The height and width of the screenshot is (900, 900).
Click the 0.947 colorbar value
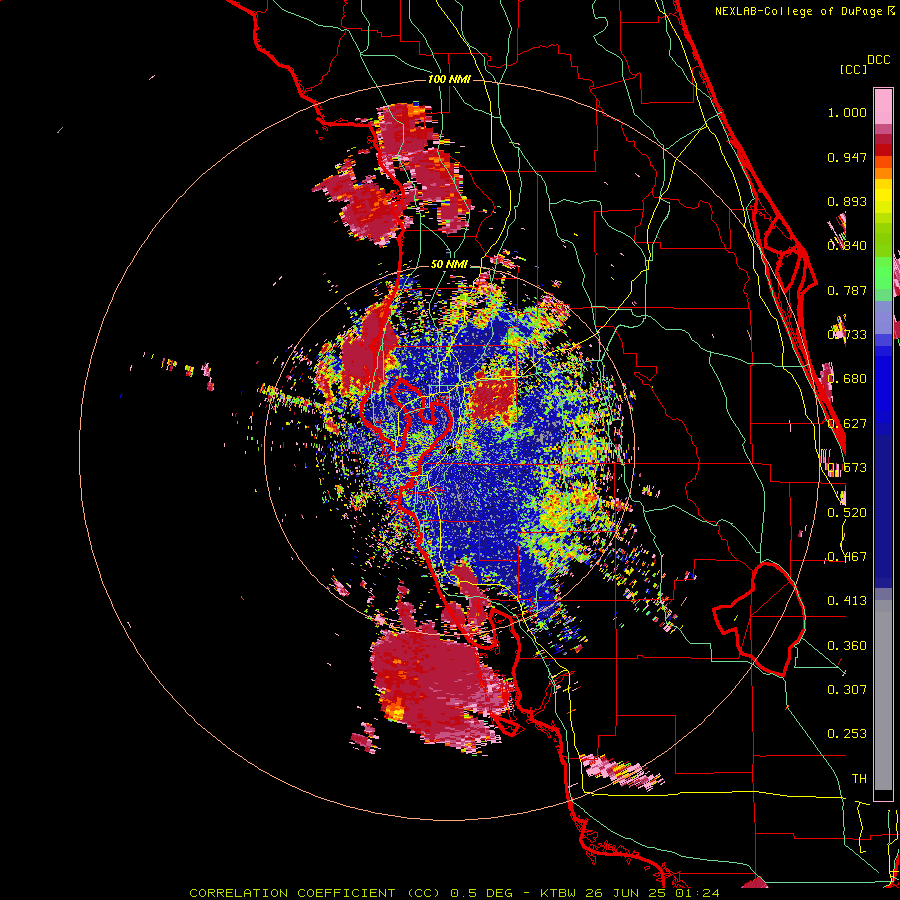[847, 157]
